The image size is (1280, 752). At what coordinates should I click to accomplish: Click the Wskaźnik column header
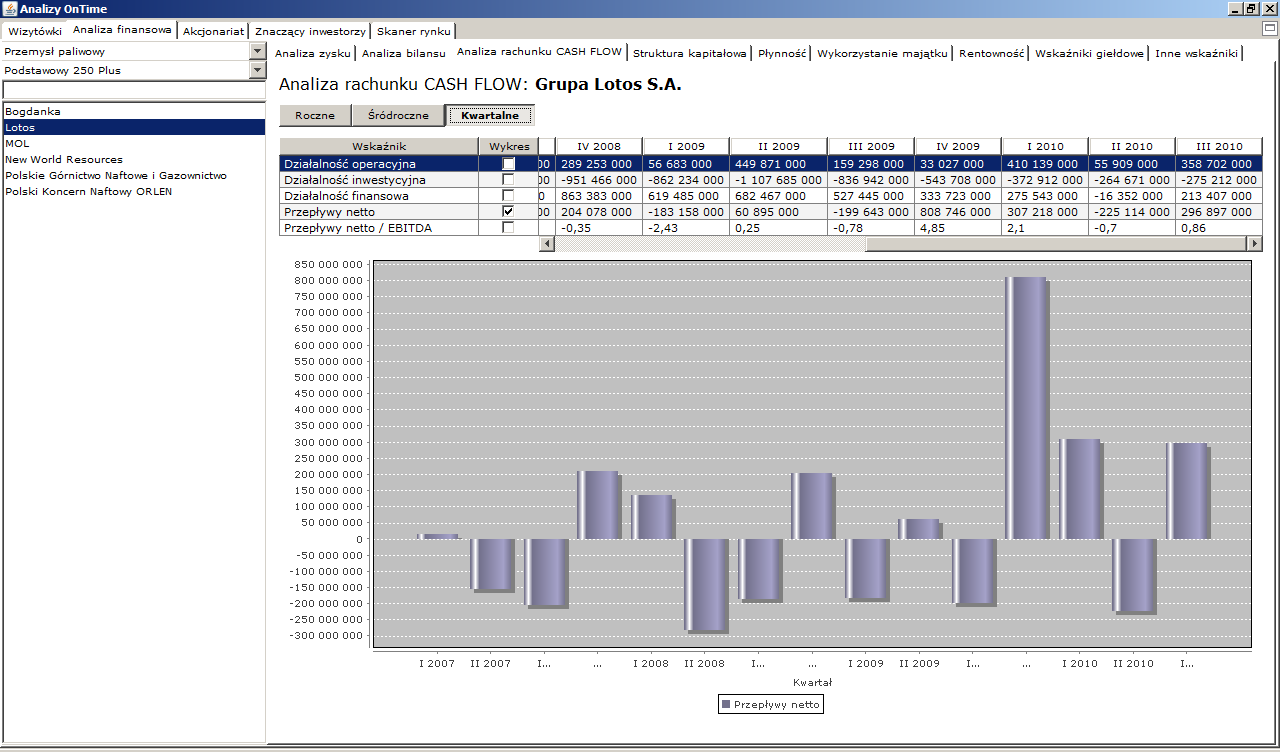click(379, 146)
